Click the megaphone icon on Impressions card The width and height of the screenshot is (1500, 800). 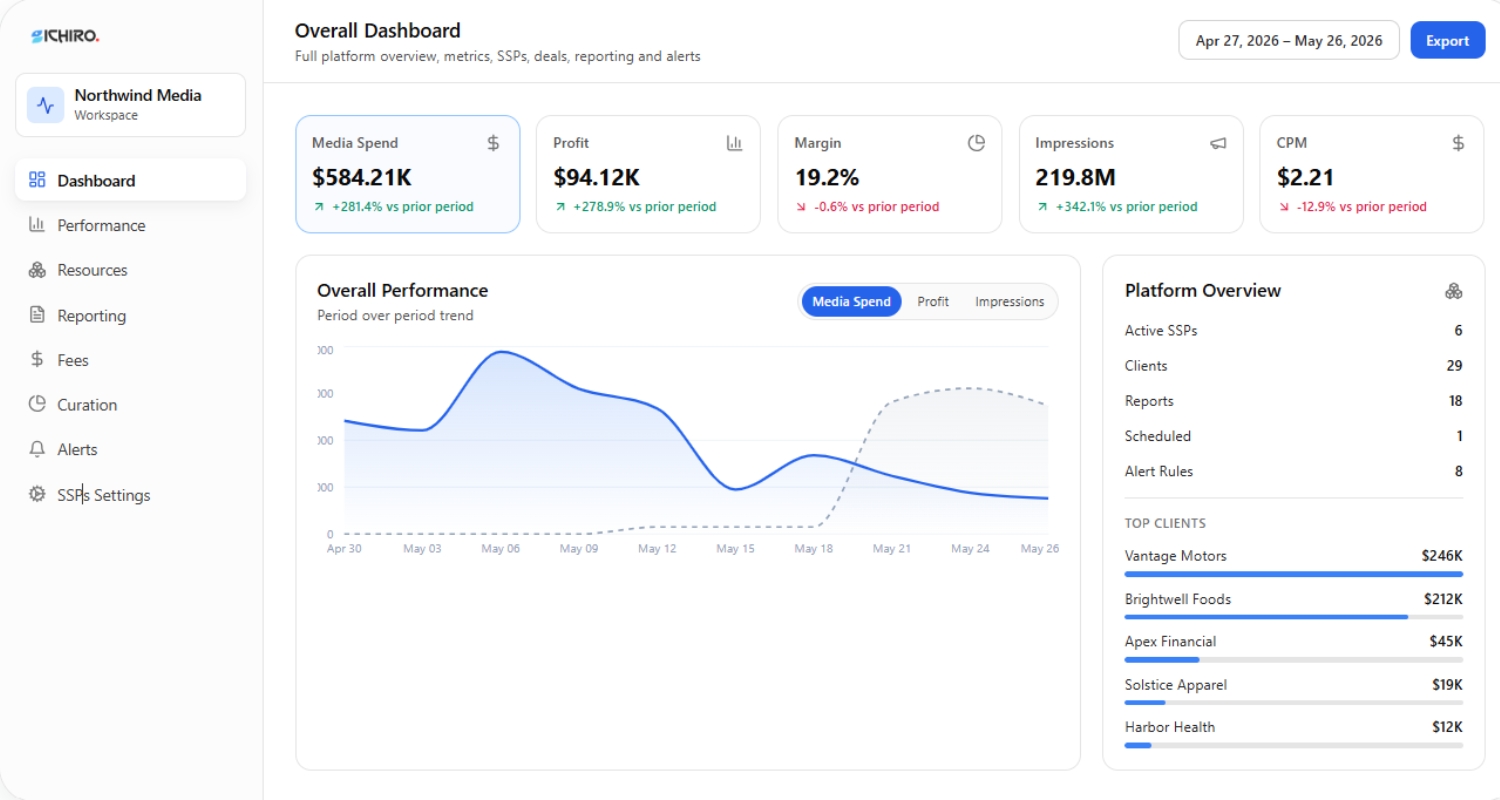pos(1218,143)
